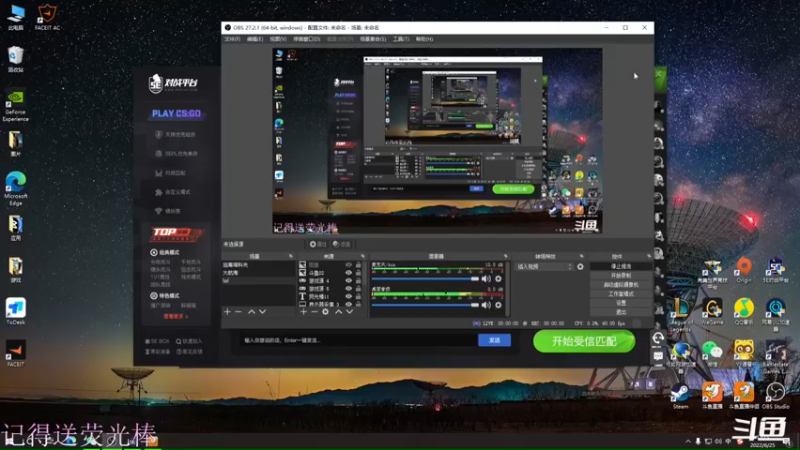Move scene down arrow in scenes panel
The image size is (800, 450).
coord(262,311)
